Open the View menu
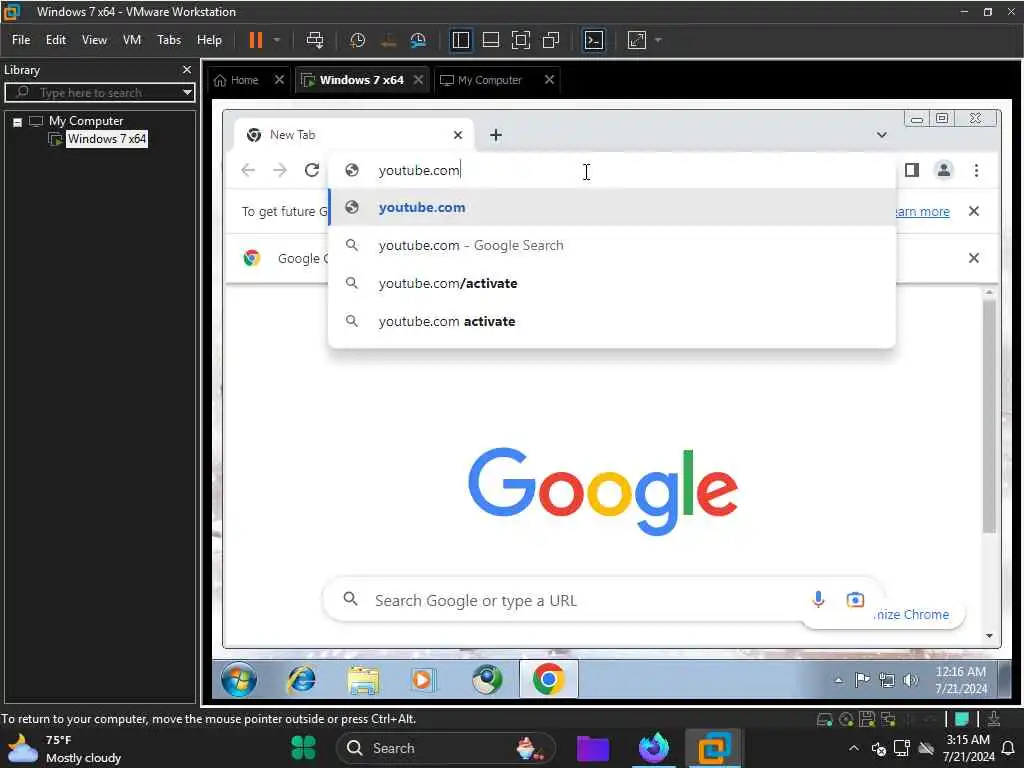Viewport: 1024px width, 768px height. pos(94,40)
